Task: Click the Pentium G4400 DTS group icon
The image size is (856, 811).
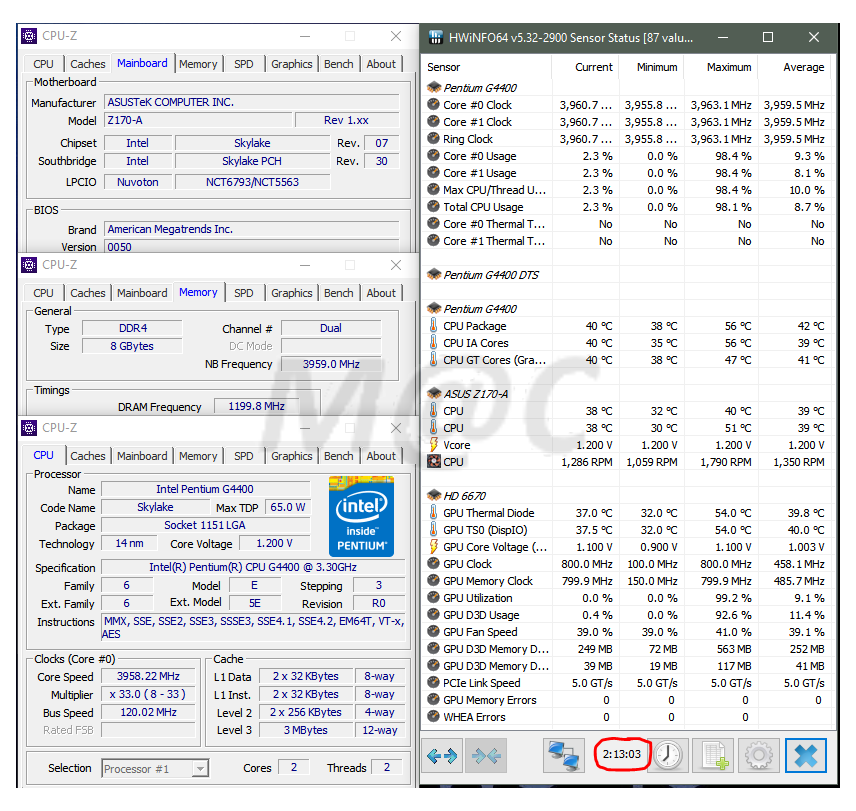Action: [x=434, y=275]
